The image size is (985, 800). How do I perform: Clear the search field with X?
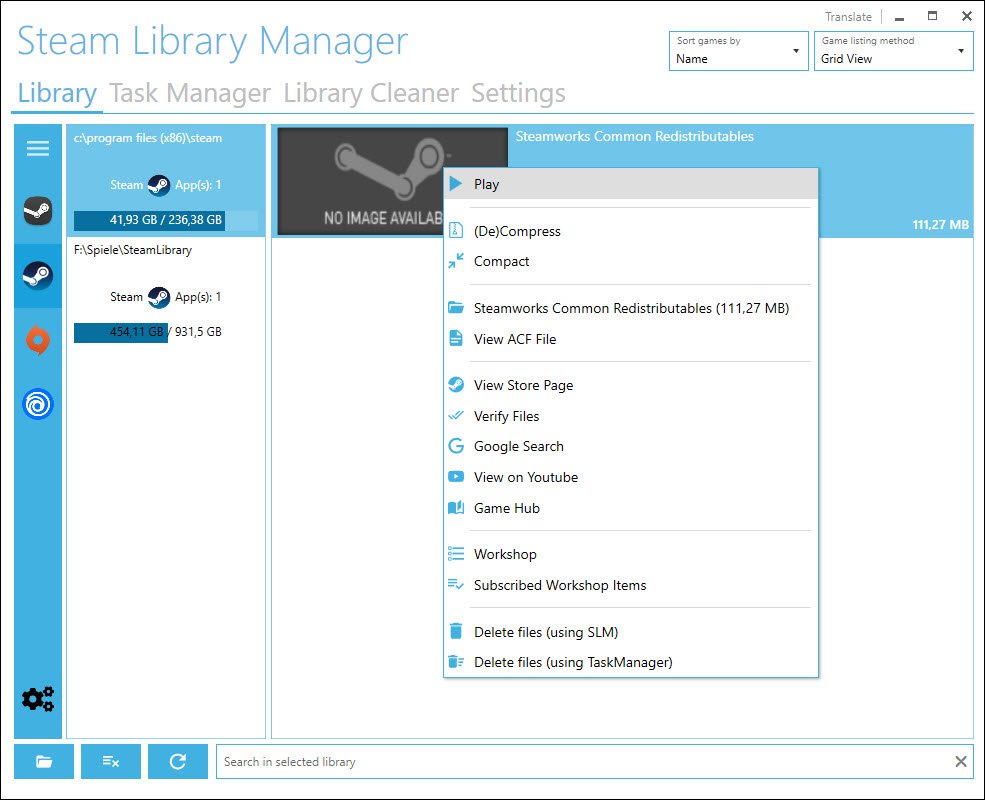click(x=961, y=762)
